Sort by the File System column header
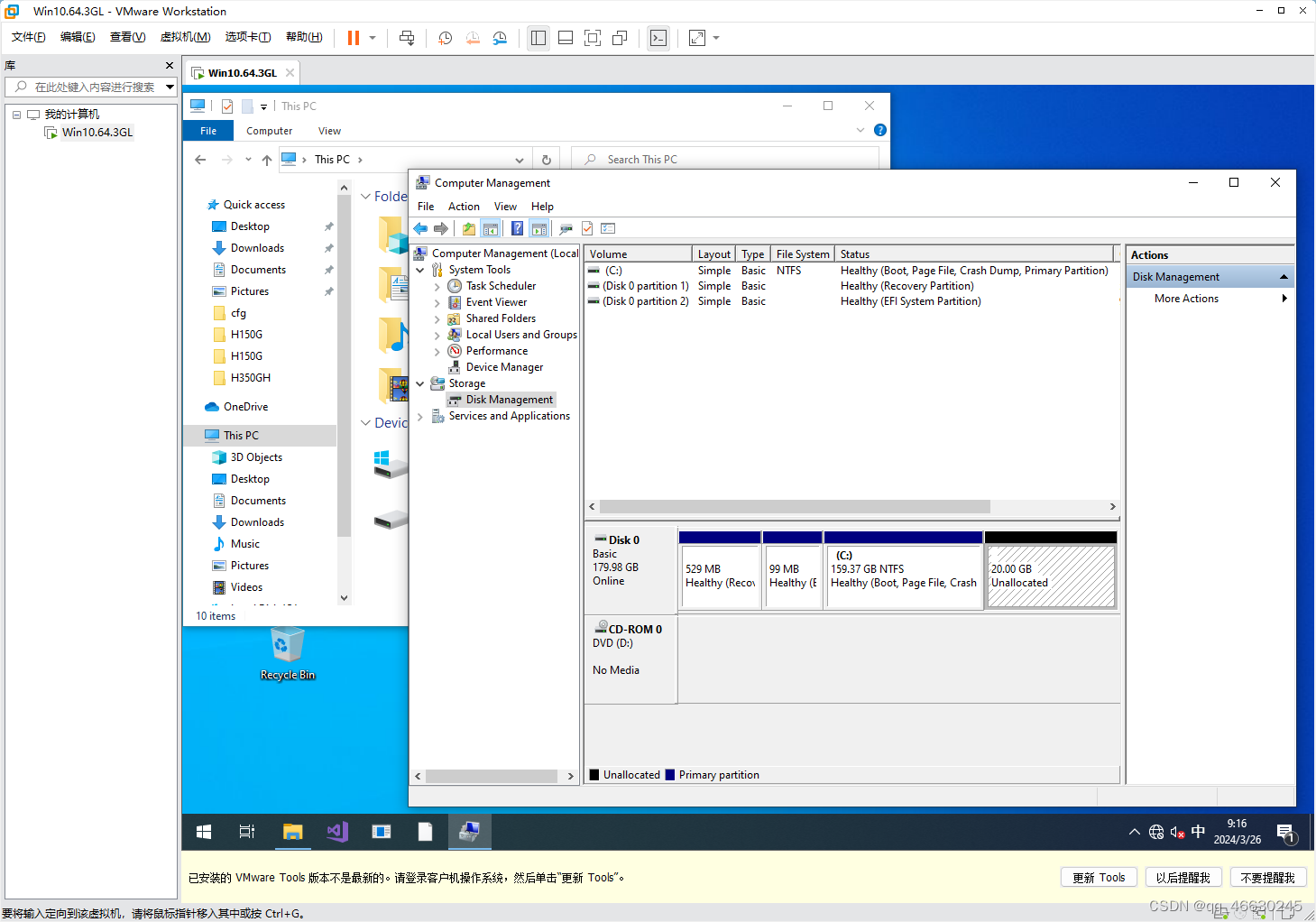Screen dimensions: 1316x922 pyautogui.click(x=802, y=254)
